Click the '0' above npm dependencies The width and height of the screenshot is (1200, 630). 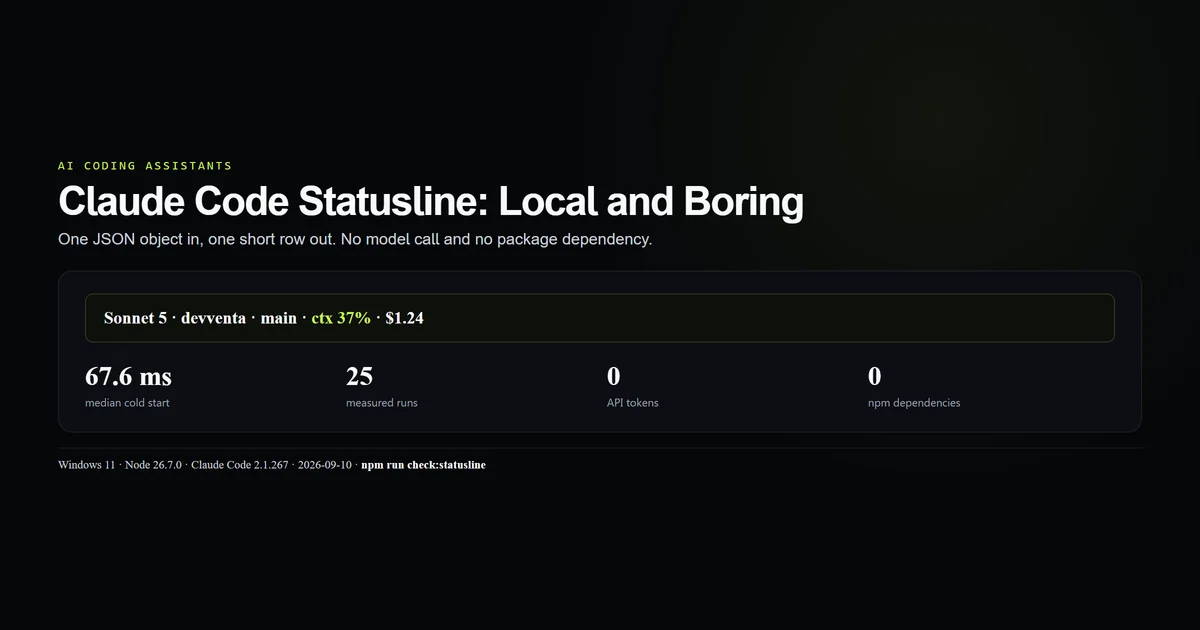(875, 377)
